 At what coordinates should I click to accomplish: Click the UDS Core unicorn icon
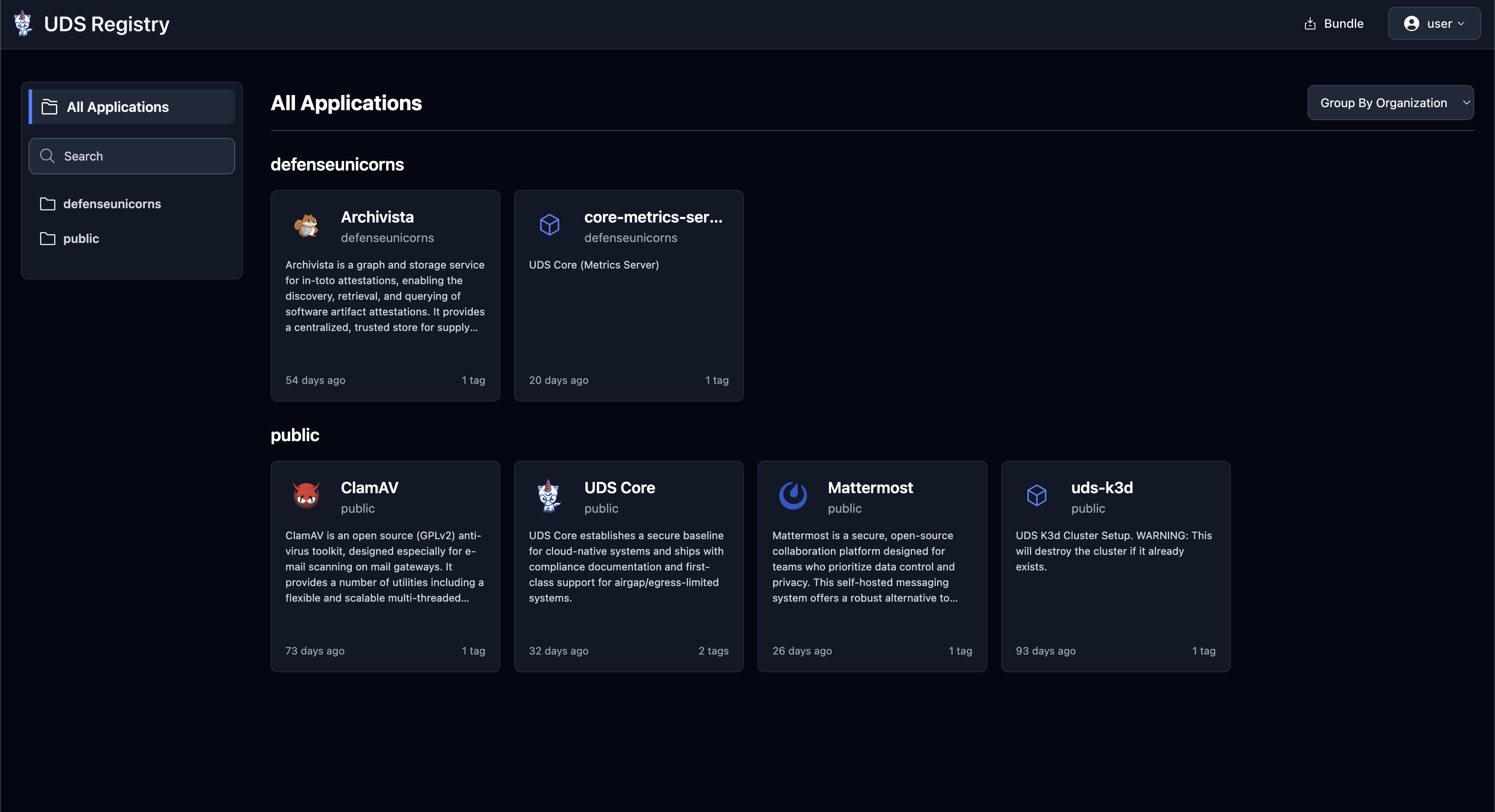click(550, 496)
